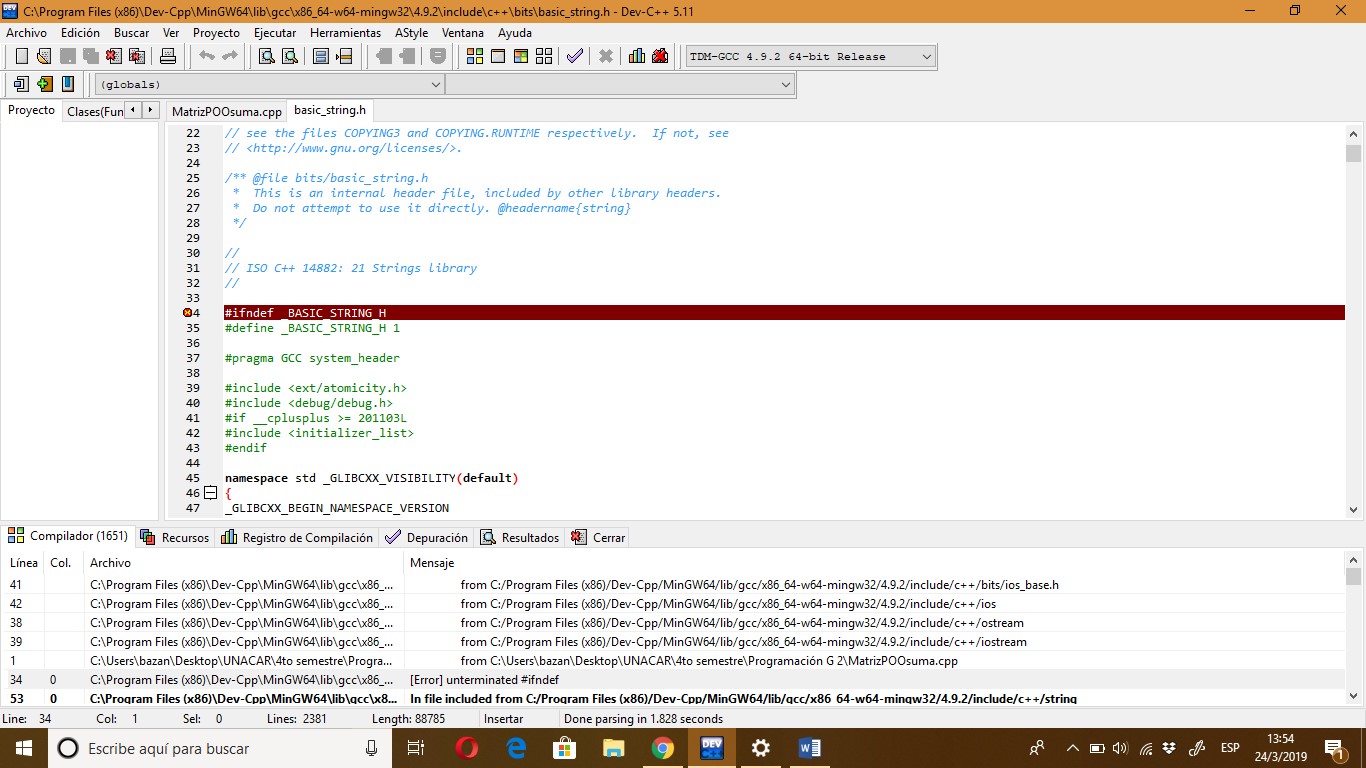Create a new source file
The width and height of the screenshot is (1366, 768).
(x=21, y=56)
